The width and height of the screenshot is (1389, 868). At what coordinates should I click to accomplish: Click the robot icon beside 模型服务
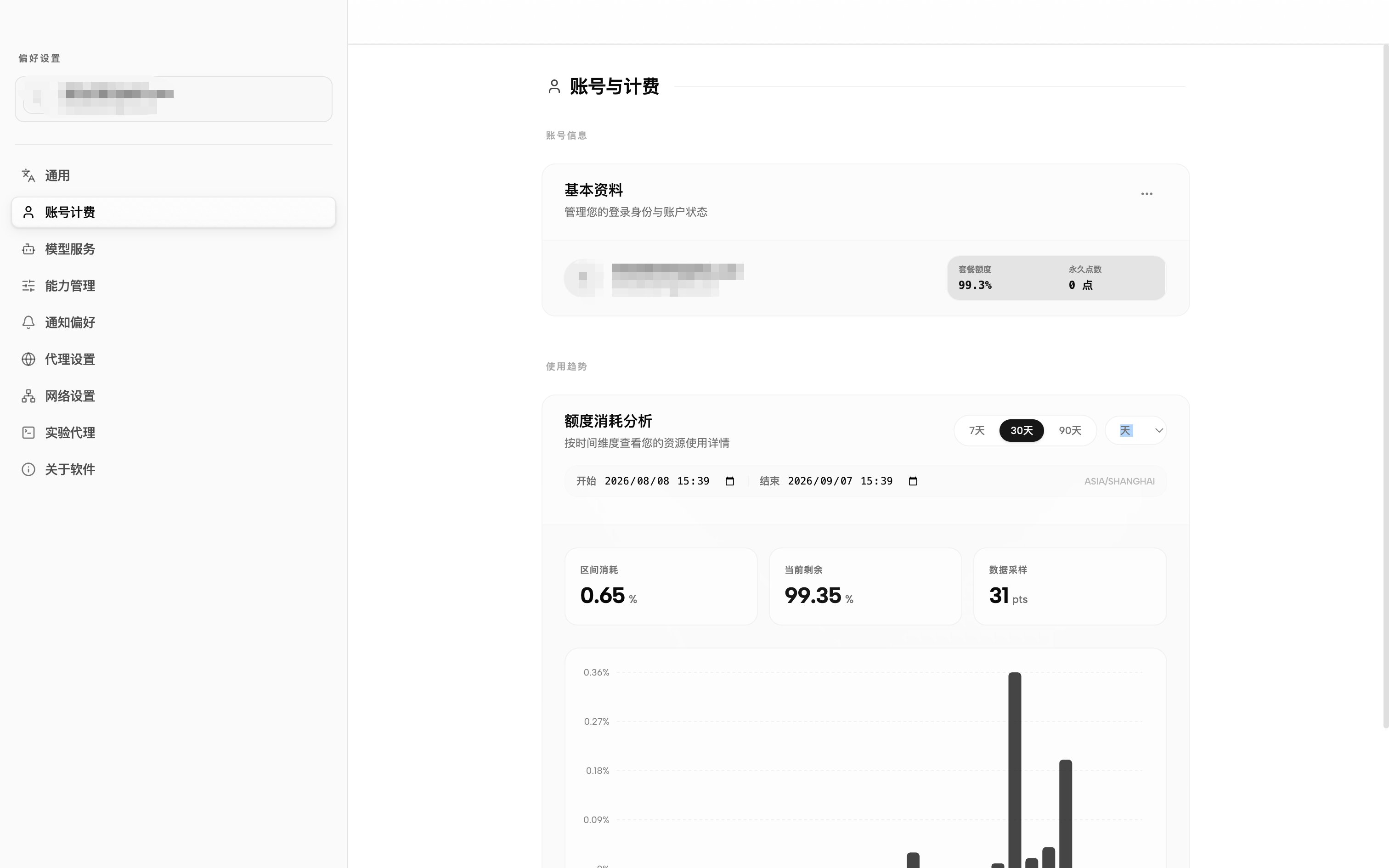click(28, 249)
